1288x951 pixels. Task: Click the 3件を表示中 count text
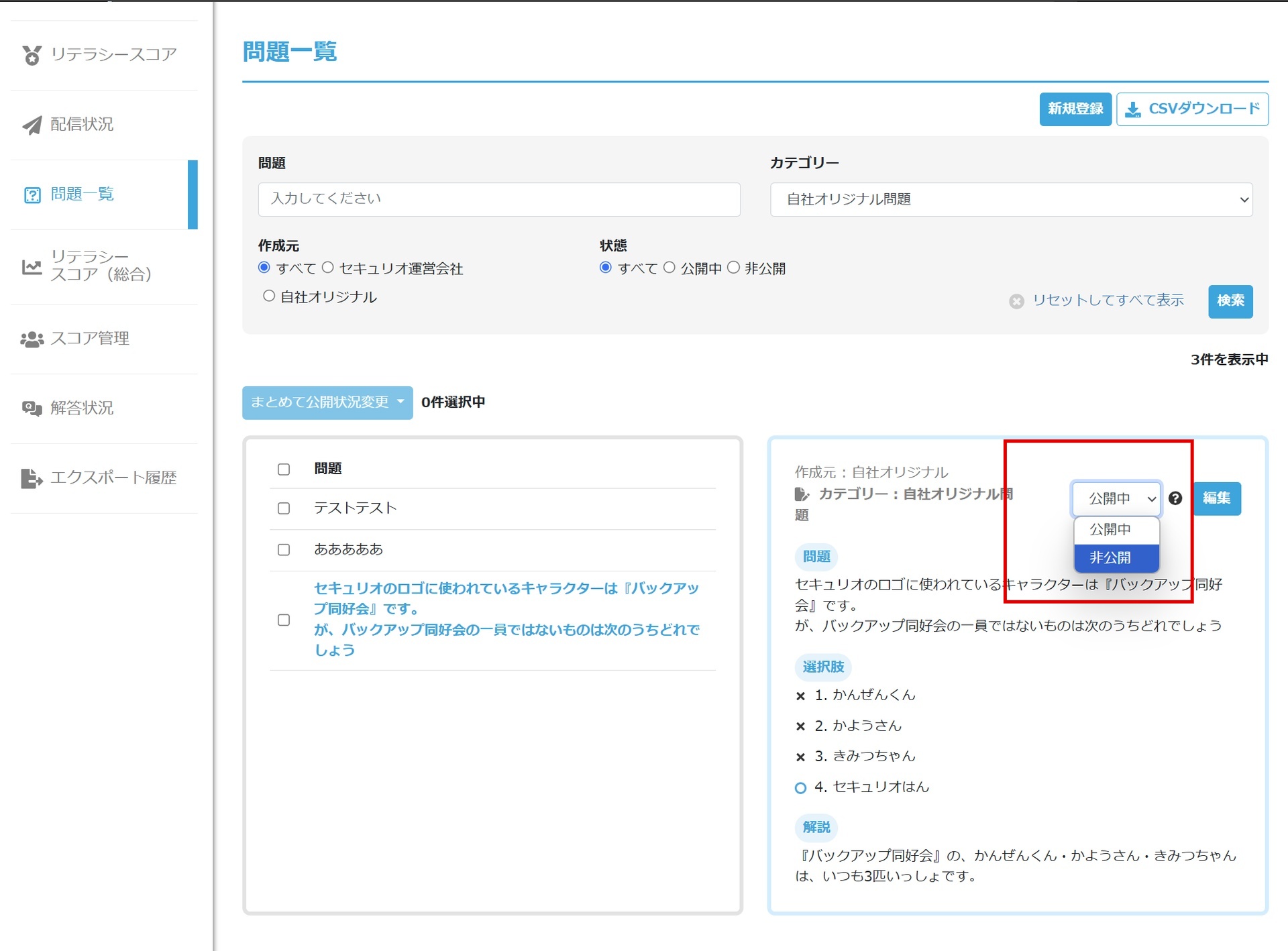click(1229, 360)
